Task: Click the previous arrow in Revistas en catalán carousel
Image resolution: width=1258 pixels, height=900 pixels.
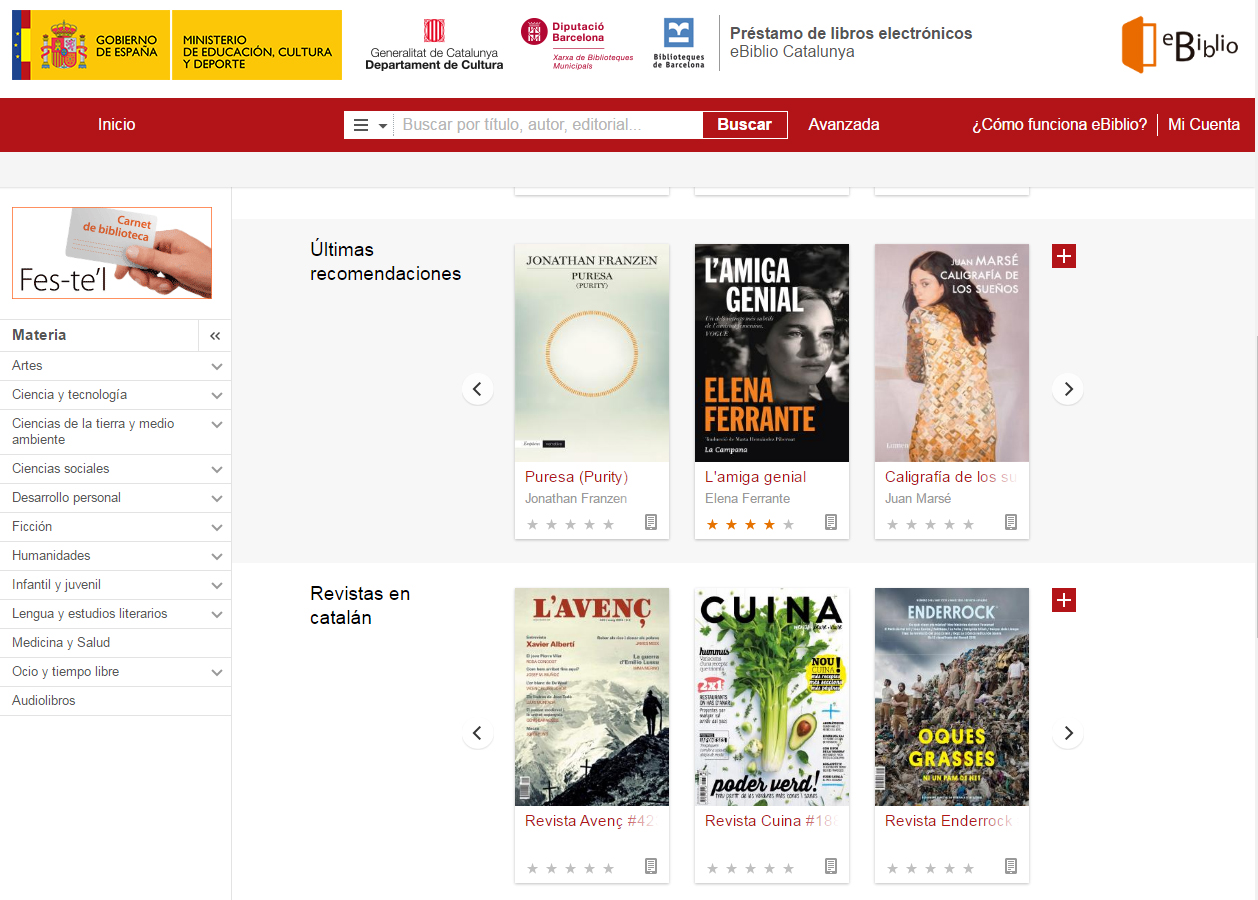Action: click(477, 733)
